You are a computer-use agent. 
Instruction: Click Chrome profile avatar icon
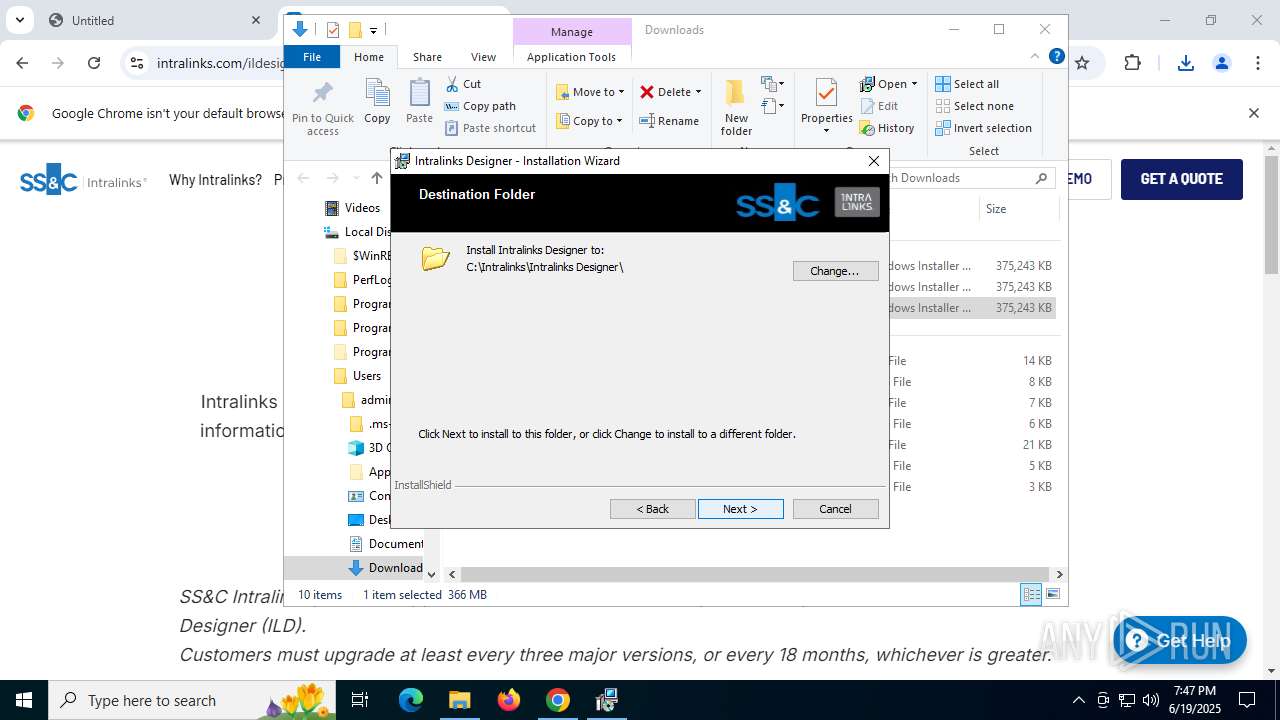1221,63
